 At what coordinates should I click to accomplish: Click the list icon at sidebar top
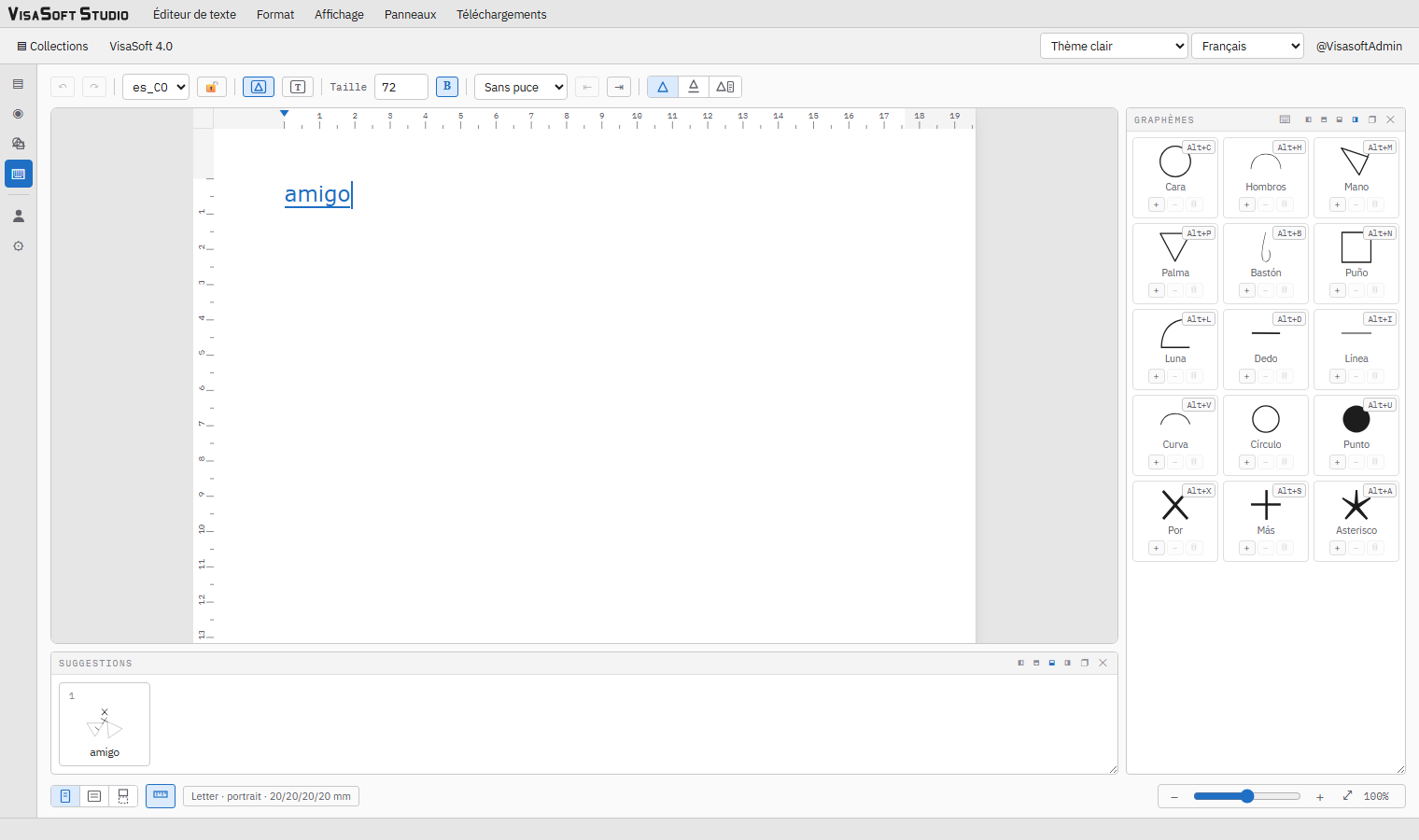pyautogui.click(x=19, y=84)
